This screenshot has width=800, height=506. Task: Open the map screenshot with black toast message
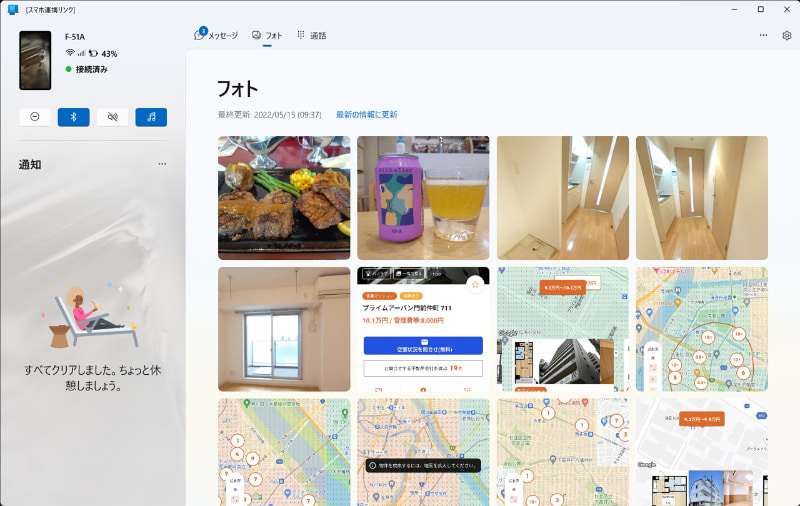423,452
